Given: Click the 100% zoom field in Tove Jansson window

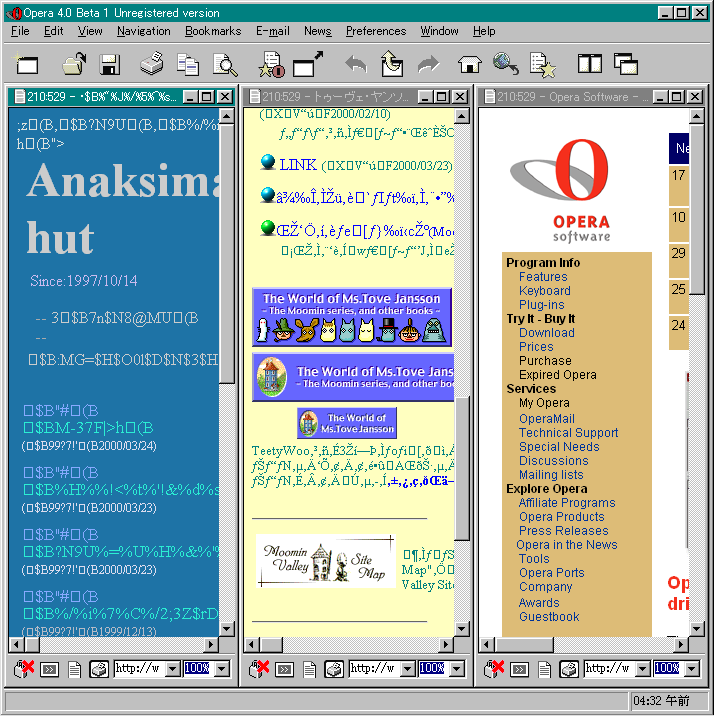Looking at the screenshot, I should click(x=434, y=669).
